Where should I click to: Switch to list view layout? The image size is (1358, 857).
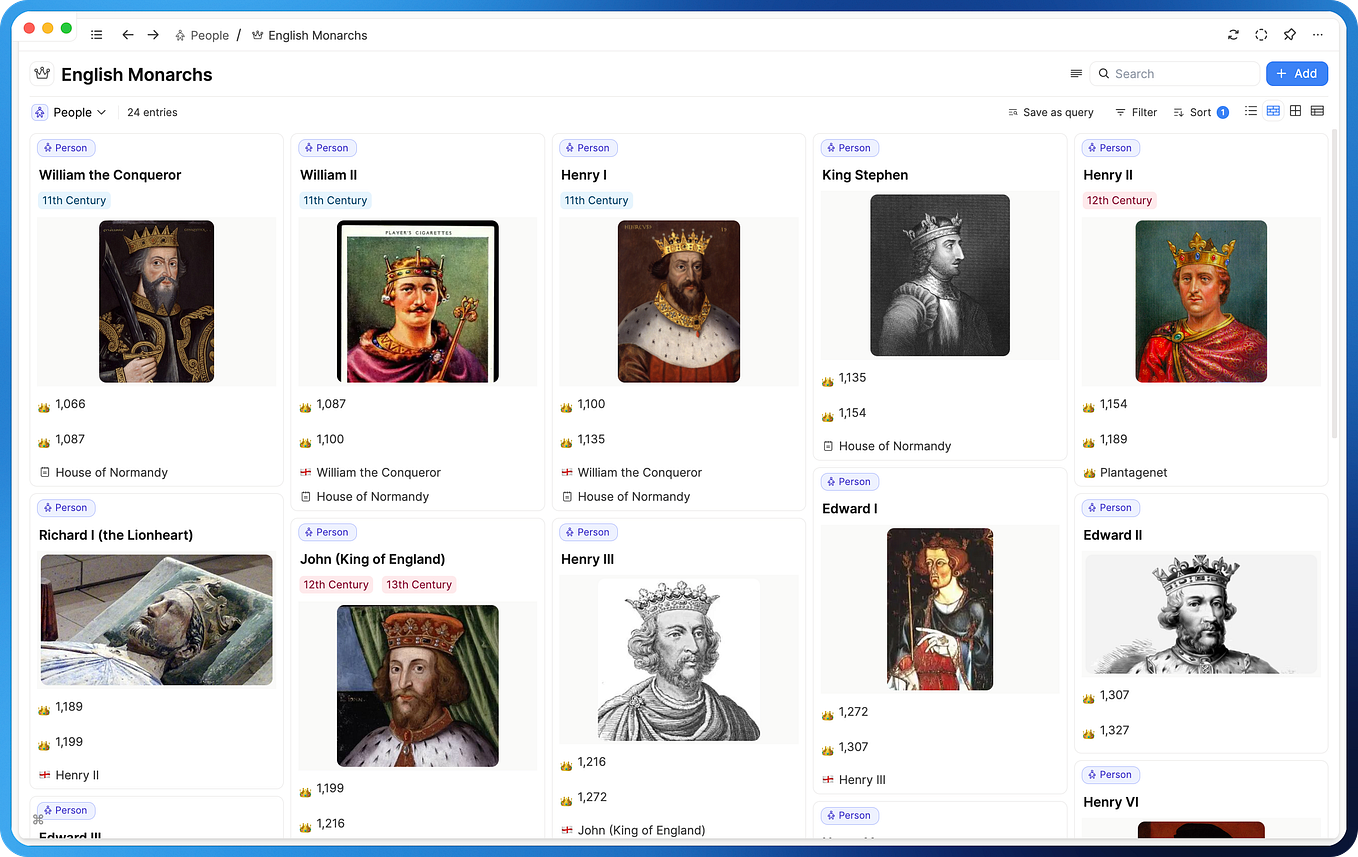click(x=1251, y=111)
